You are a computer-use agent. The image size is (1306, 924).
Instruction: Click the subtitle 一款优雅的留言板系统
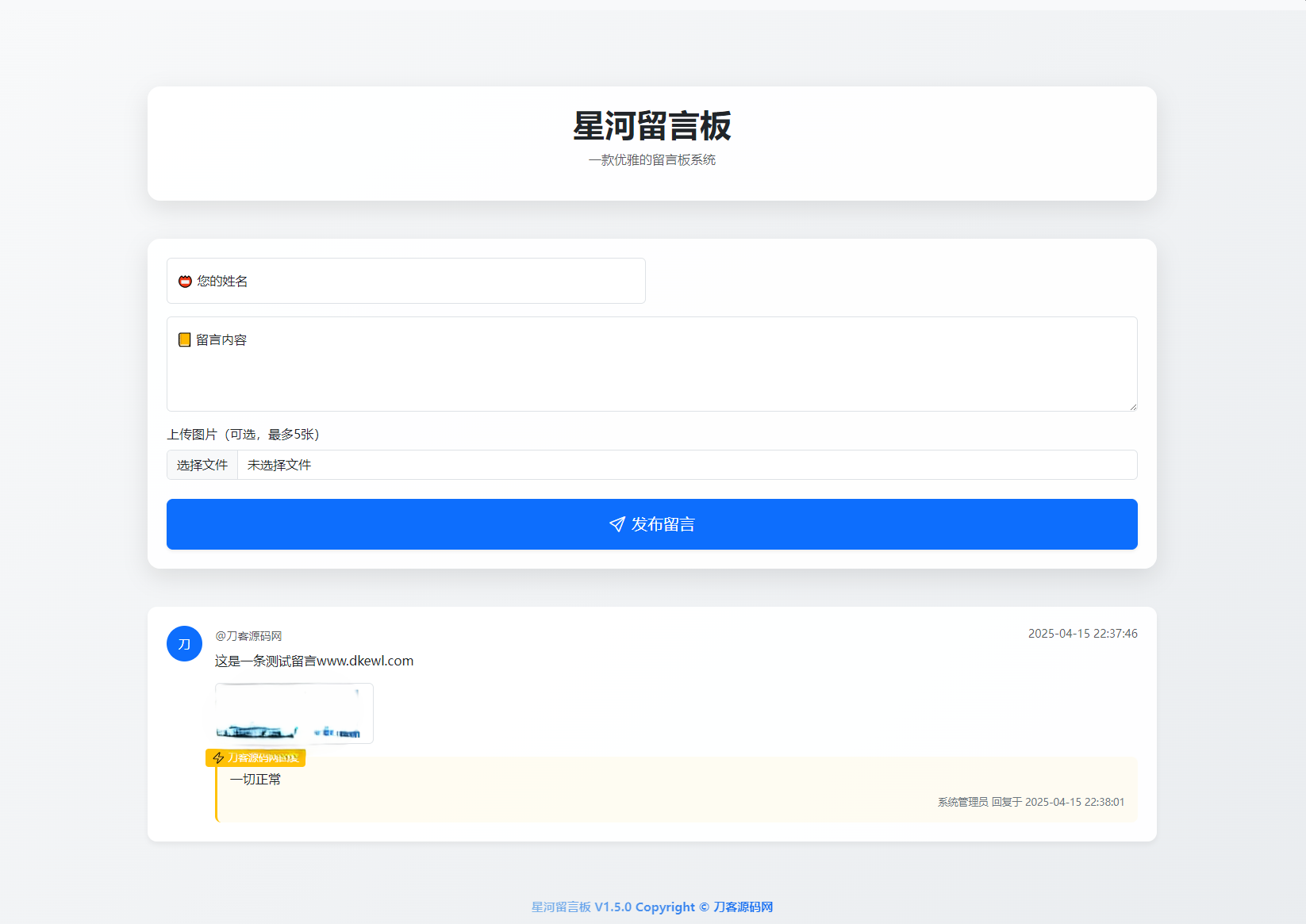(x=651, y=160)
